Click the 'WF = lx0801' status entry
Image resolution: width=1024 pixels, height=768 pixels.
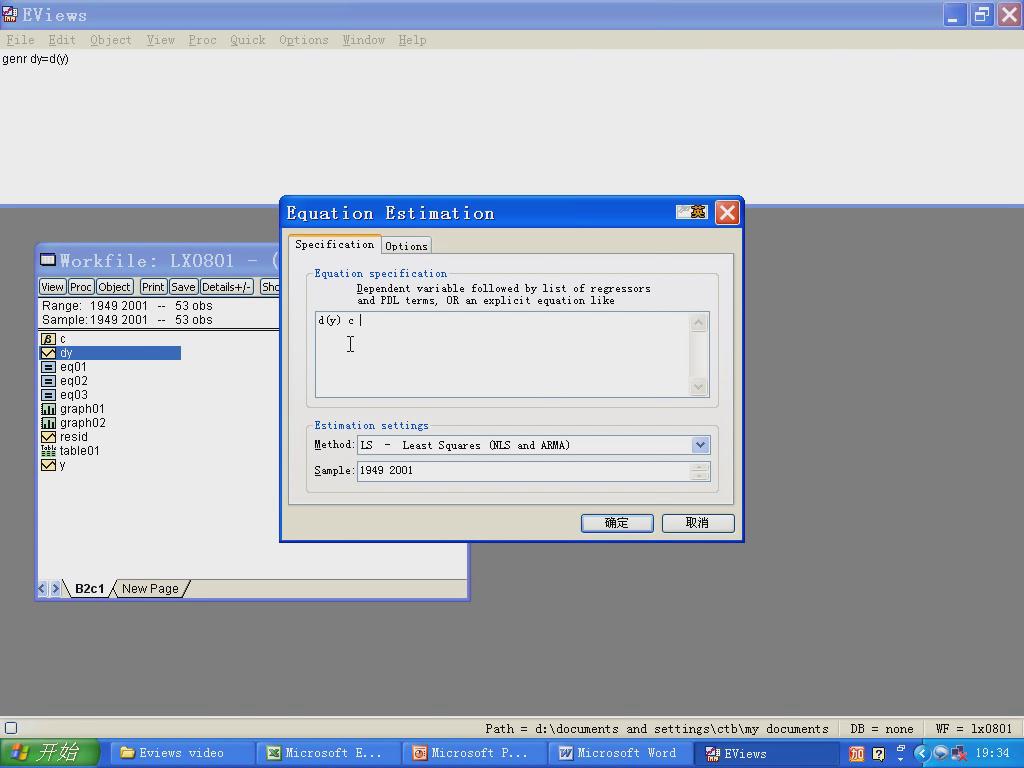tap(973, 728)
